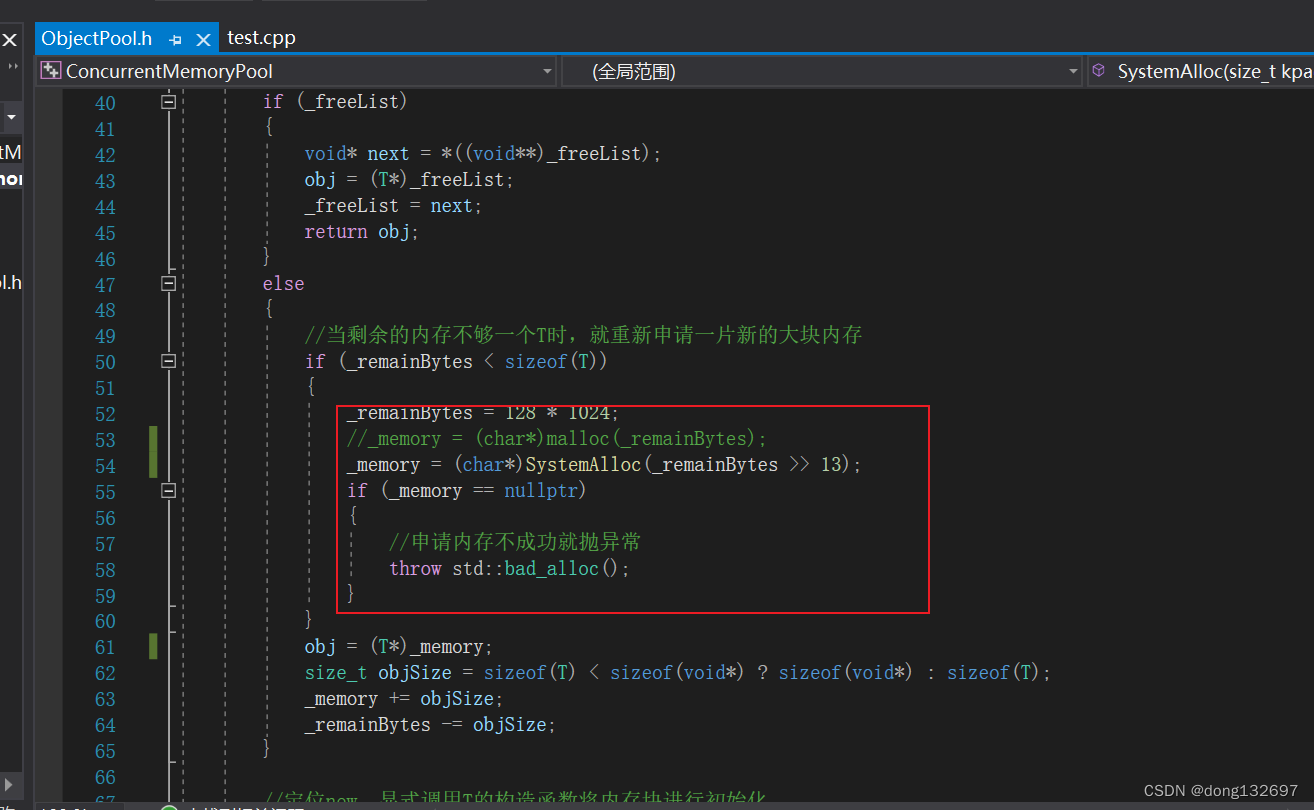The image size is (1314, 810).
Task: Collapse the if (_remainBytes < sizeof(T)) block
Action: tap(169, 361)
